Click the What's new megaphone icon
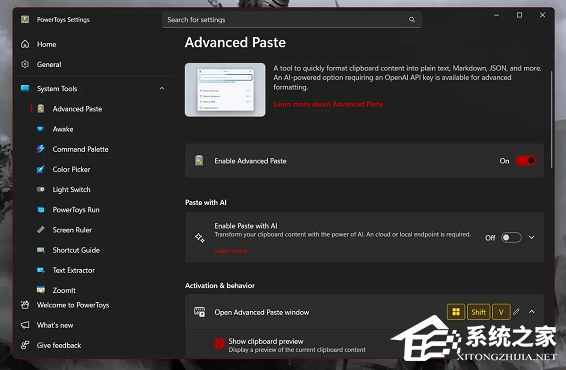Image resolution: width=566 pixels, height=370 pixels. (25, 325)
